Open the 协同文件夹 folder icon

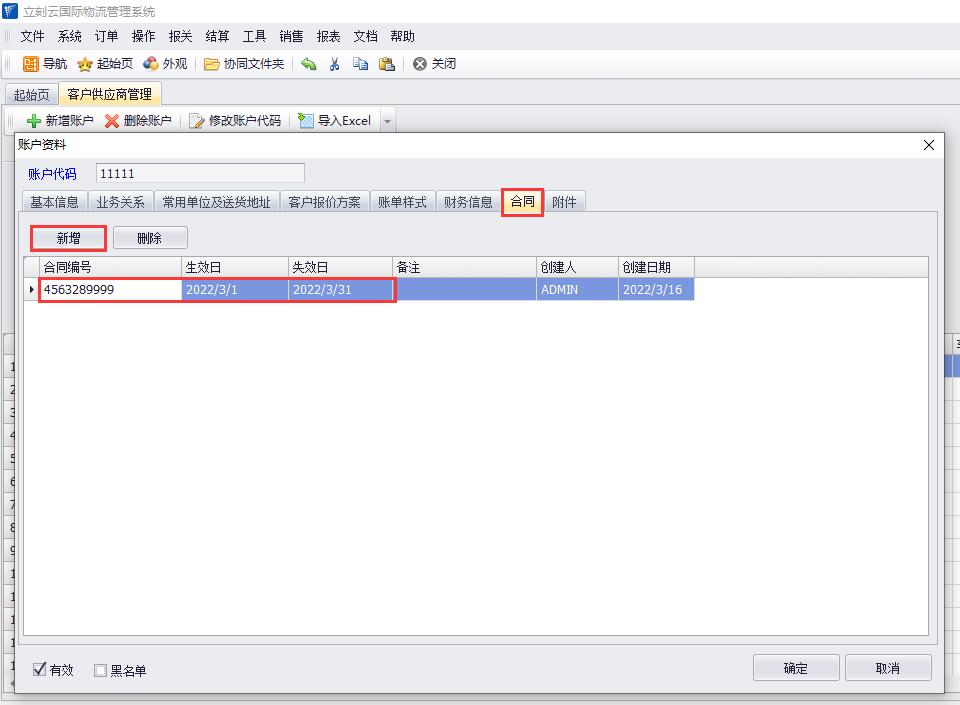point(211,64)
